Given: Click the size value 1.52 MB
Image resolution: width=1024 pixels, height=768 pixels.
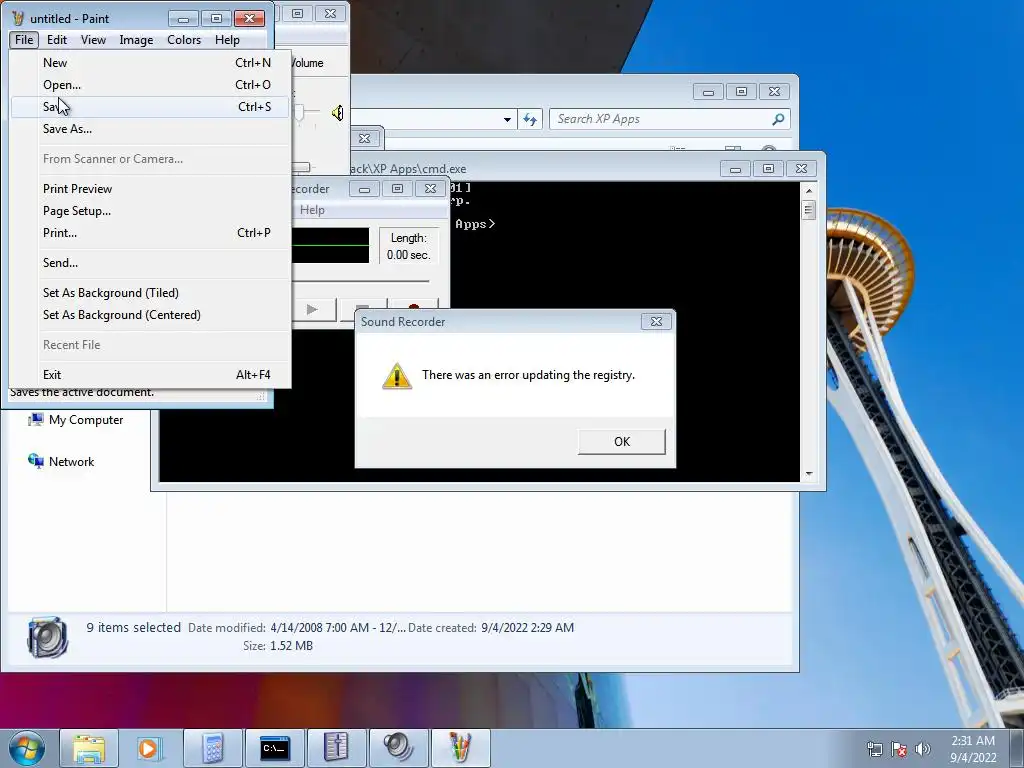Looking at the screenshot, I should (291, 646).
